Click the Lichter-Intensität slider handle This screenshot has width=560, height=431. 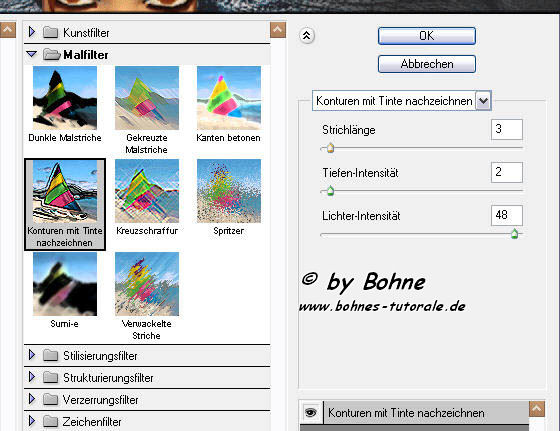514,234
